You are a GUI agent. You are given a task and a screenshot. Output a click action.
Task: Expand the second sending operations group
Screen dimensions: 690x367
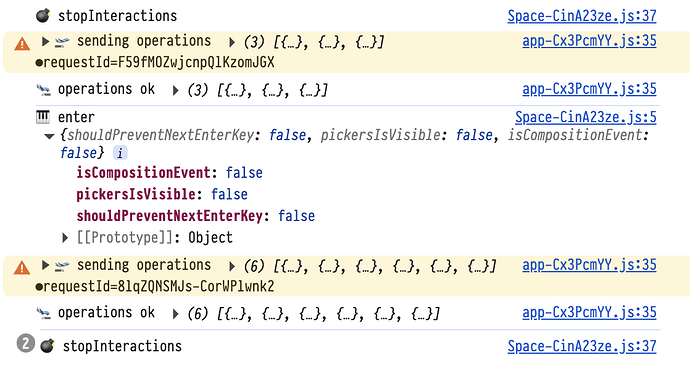45,265
